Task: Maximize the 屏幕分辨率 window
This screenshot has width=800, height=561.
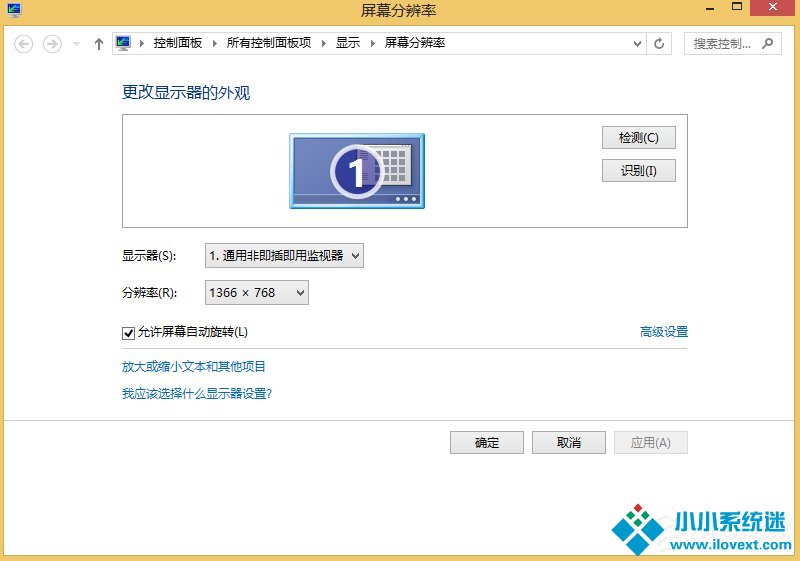Action: (x=737, y=7)
